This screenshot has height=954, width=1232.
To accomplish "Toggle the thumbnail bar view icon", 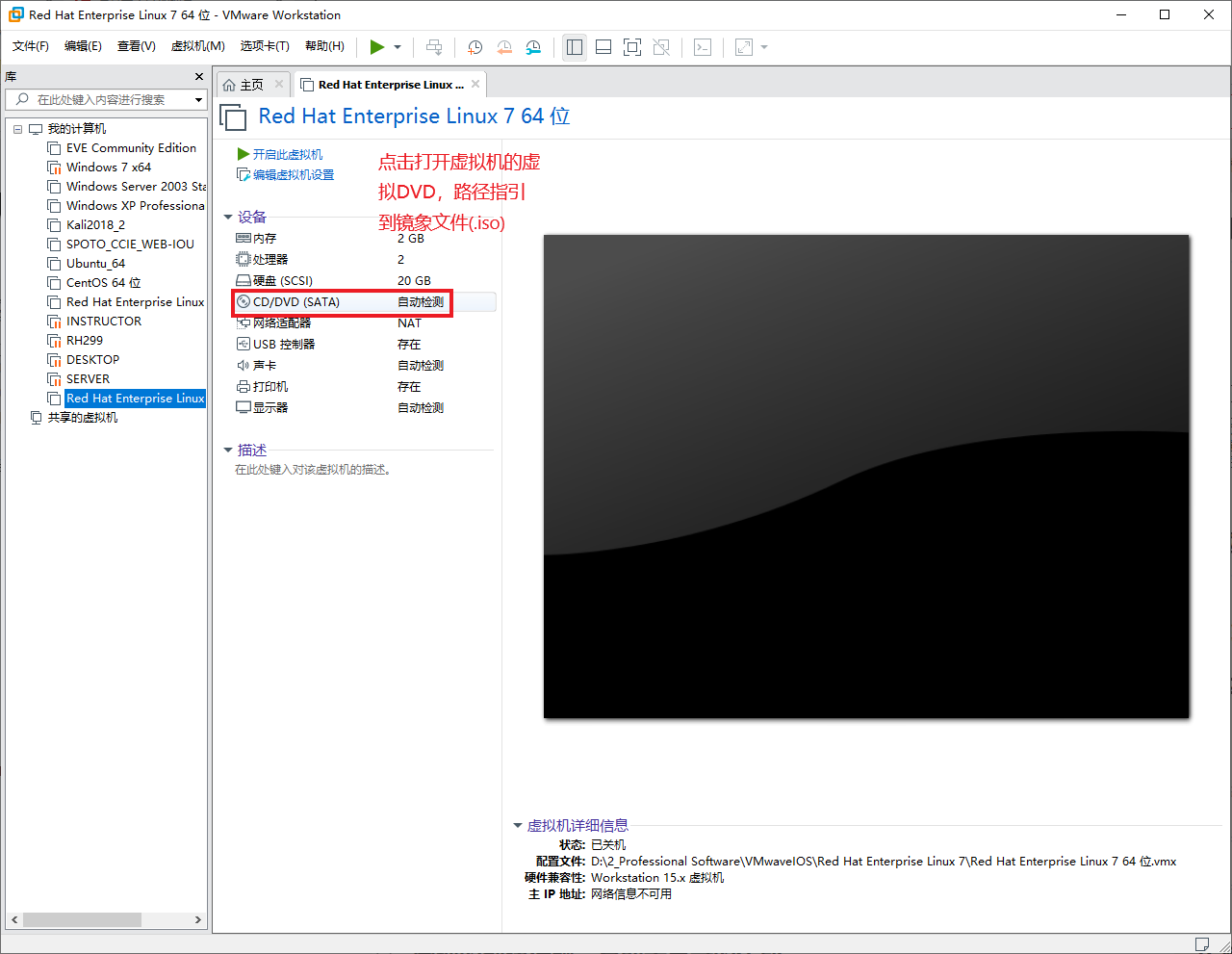I will click(x=603, y=47).
